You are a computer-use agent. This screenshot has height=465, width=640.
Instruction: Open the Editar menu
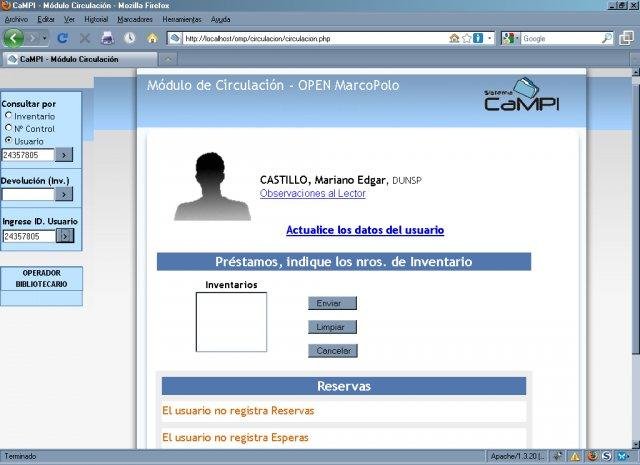coord(46,19)
